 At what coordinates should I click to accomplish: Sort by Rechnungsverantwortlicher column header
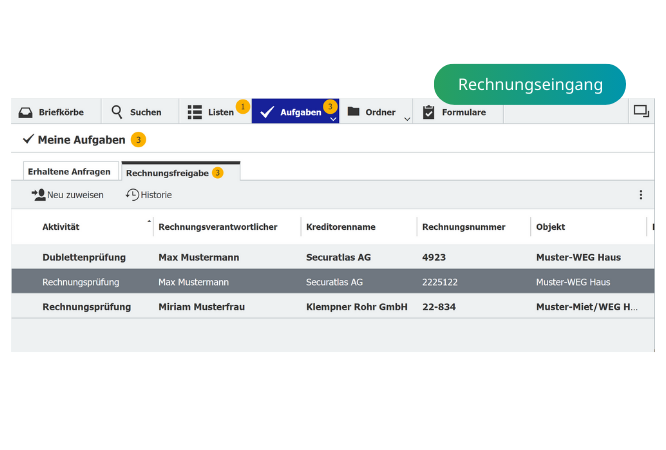point(218,227)
